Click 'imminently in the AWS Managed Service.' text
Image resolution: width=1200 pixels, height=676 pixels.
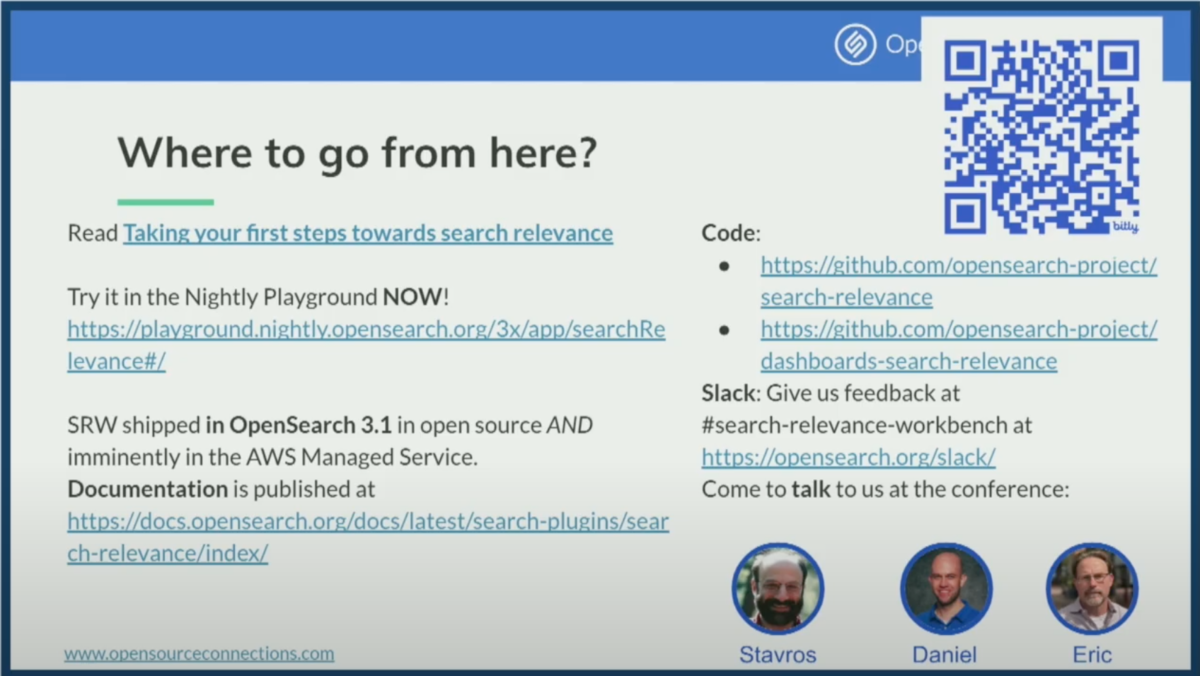[273, 457]
